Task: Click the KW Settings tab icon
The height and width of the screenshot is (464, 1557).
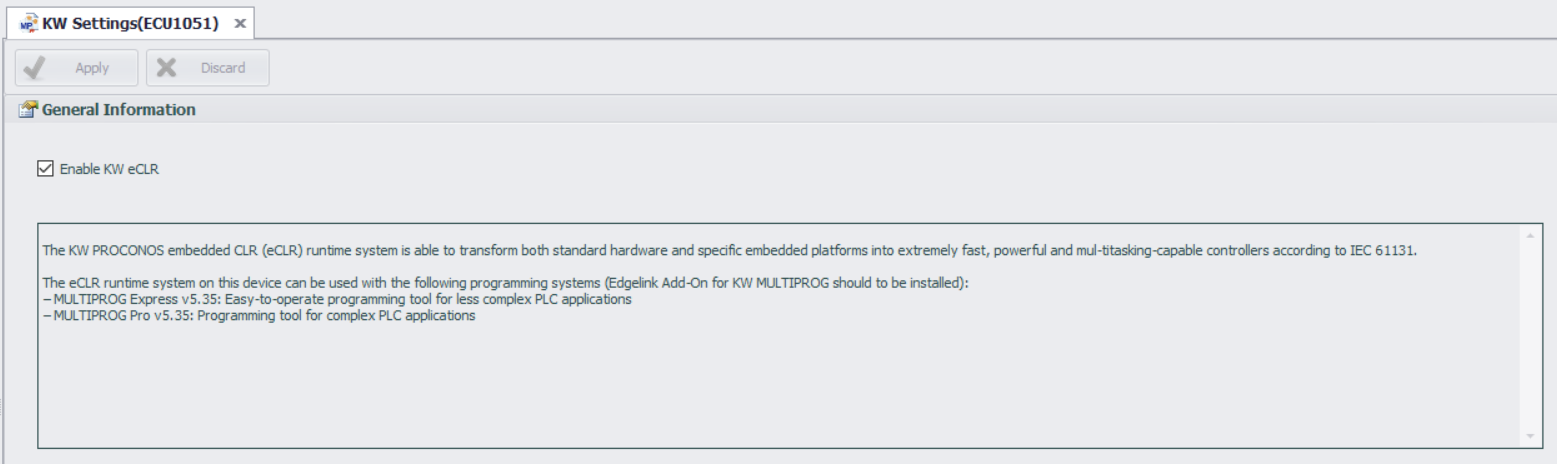Action: pyautogui.click(x=29, y=23)
